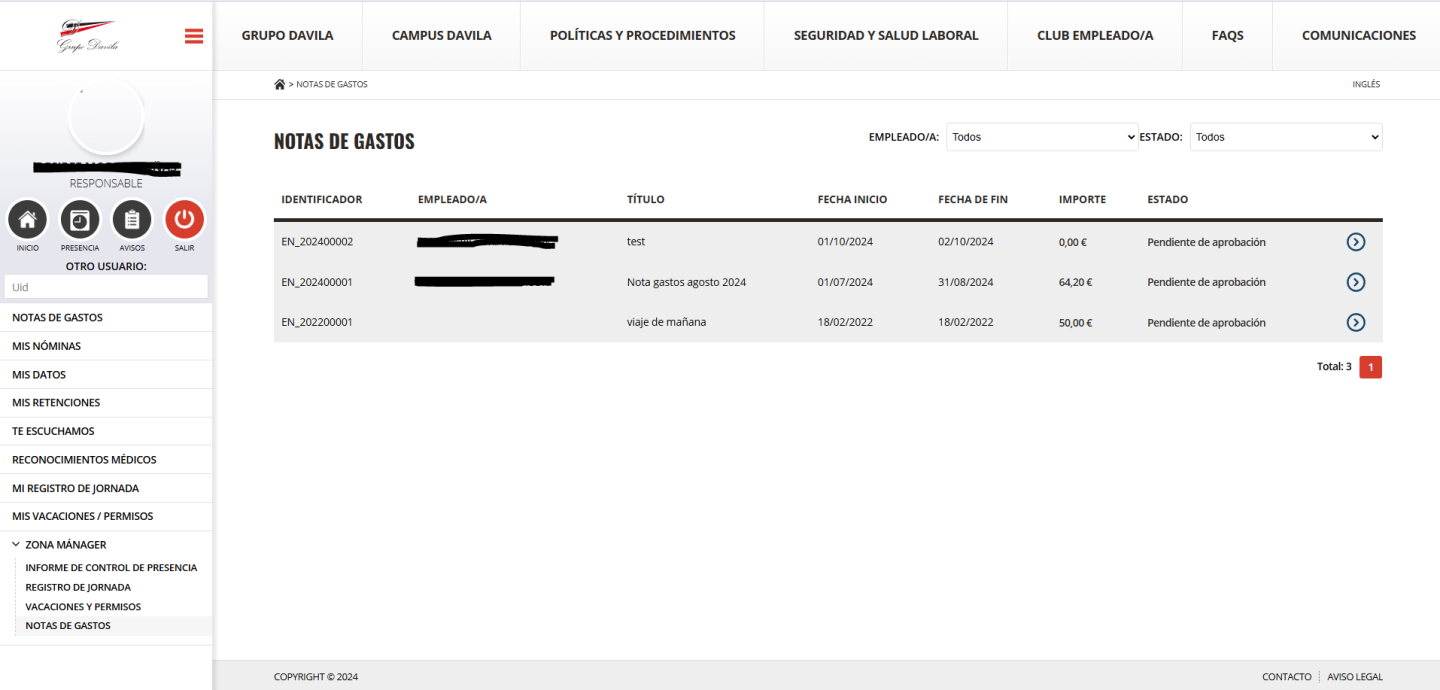1440x690 pixels.
Task: Open the Avisos clipboard icon
Action: point(132,220)
